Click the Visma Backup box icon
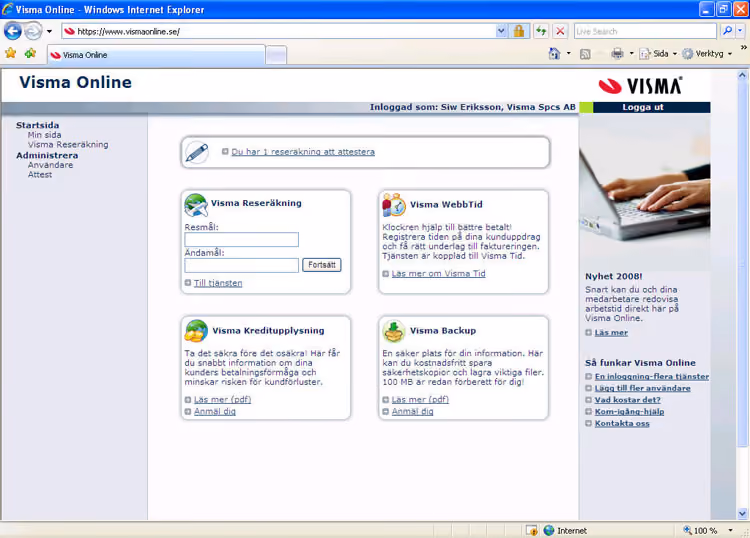The height and width of the screenshot is (538, 750). point(394,331)
